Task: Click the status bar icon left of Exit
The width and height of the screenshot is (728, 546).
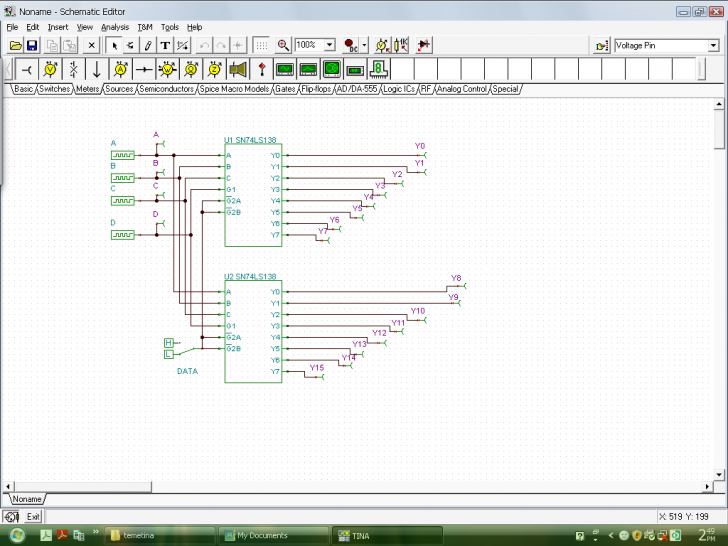Action: pyautogui.click(x=11, y=516)
